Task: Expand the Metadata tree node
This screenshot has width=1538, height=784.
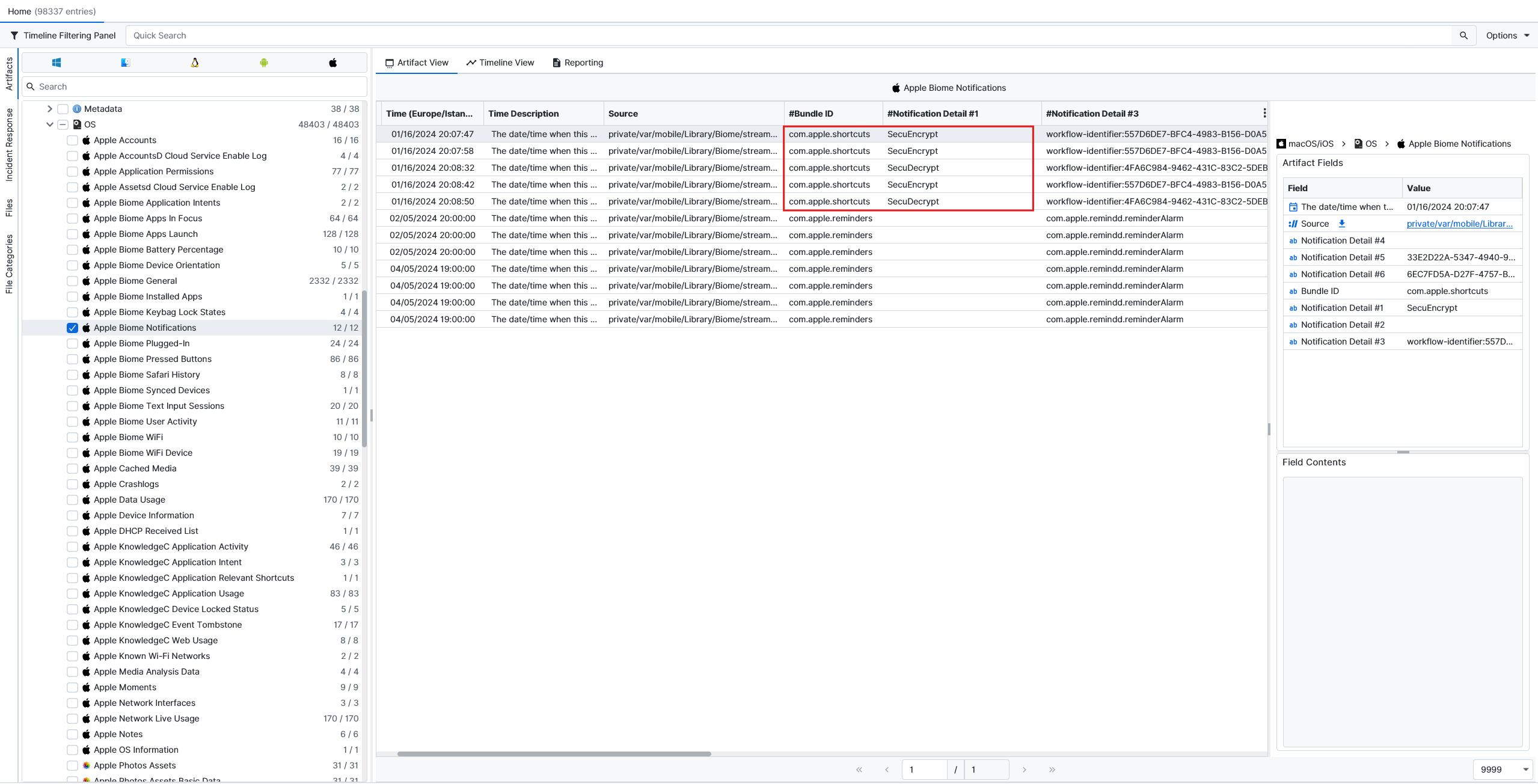Action: tap(50, 109)
